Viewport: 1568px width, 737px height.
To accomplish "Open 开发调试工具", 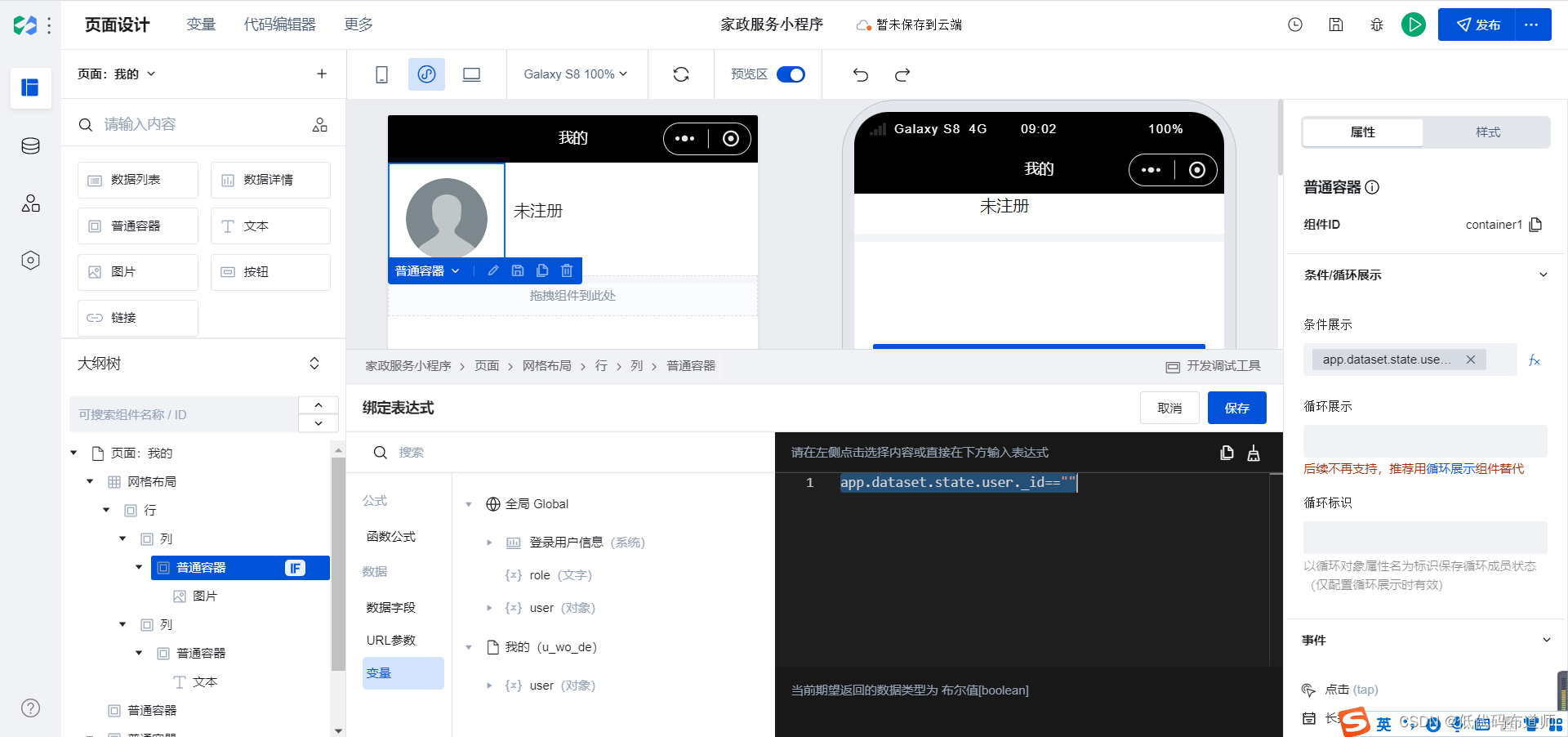I will click(1214, 366).
